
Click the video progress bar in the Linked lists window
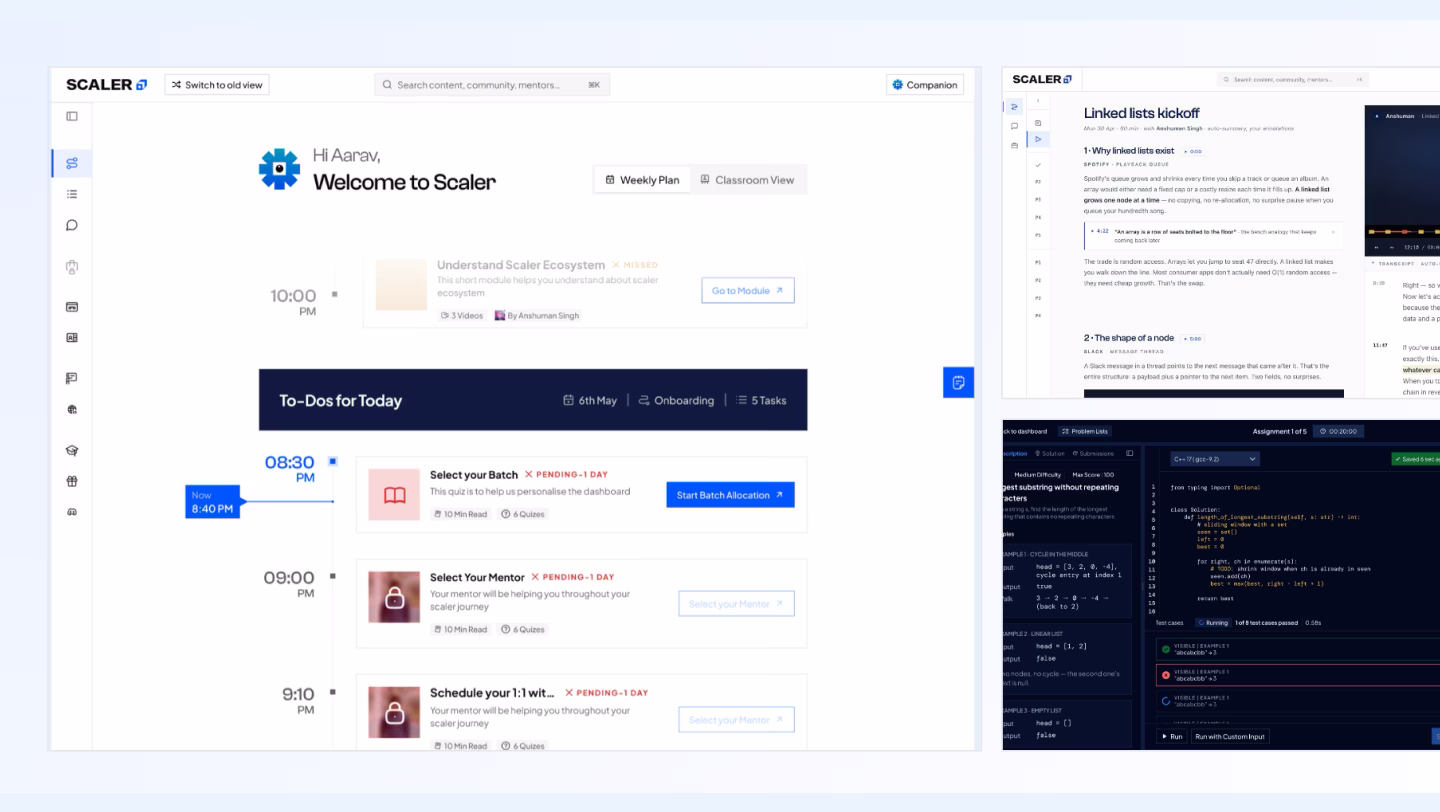pyautogui.click(x=1403, y=232)
